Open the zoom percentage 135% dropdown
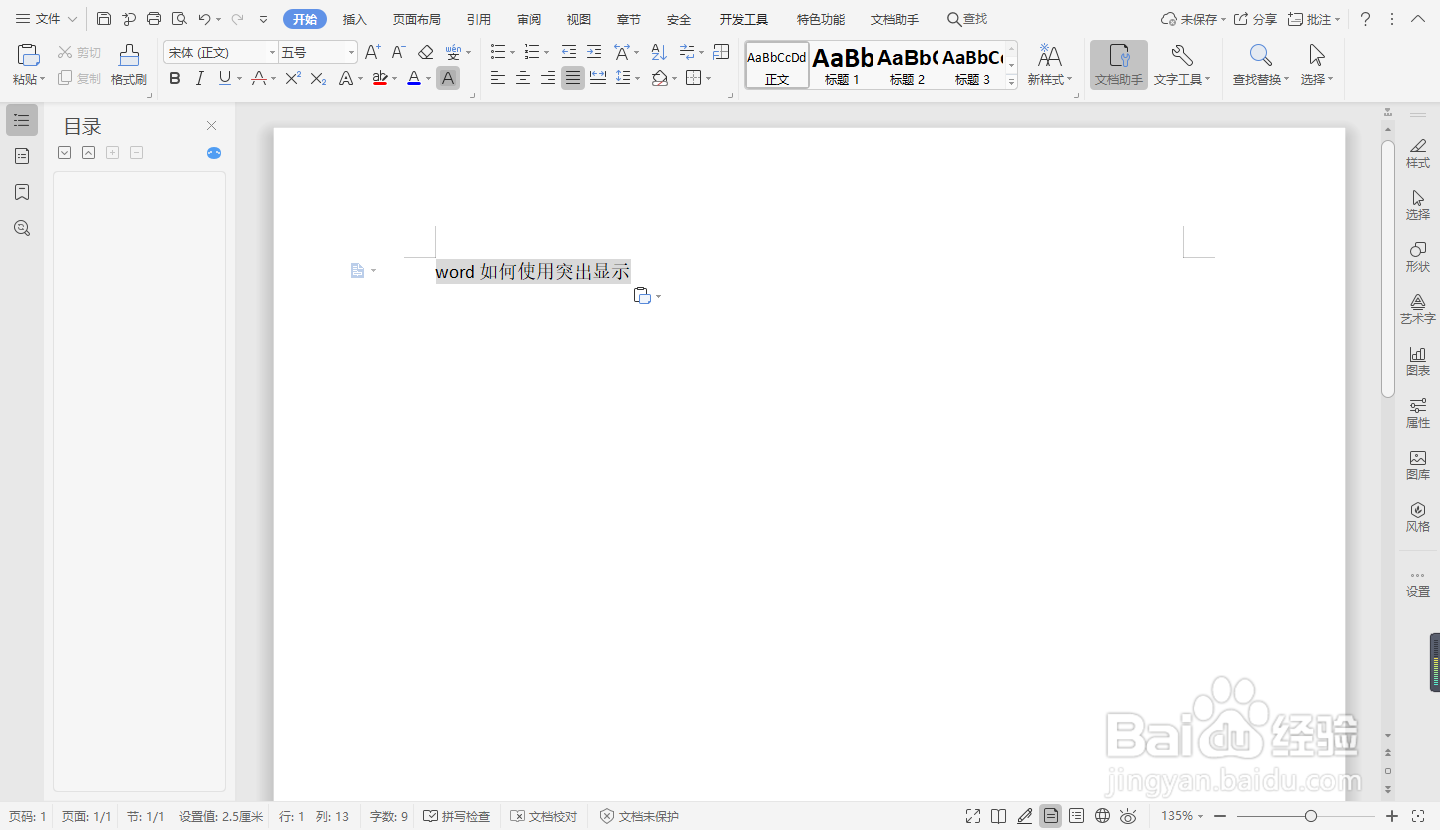This screenshot has width=1440, height=830. click(x=1182, y=816)
